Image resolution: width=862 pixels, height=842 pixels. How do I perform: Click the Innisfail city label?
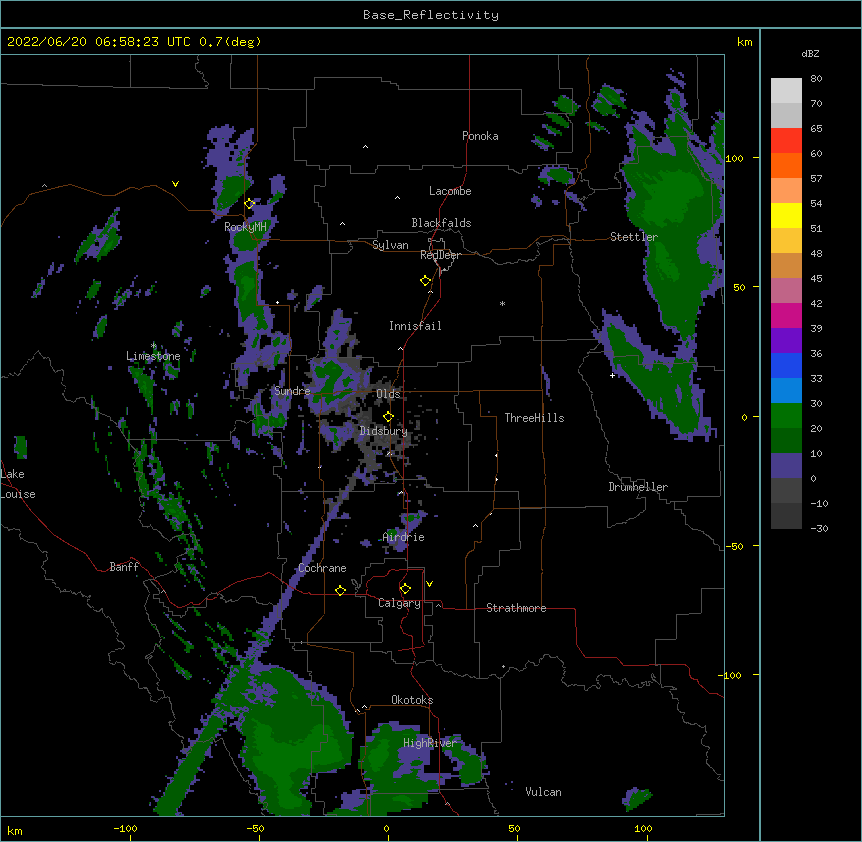coord(415,326)
